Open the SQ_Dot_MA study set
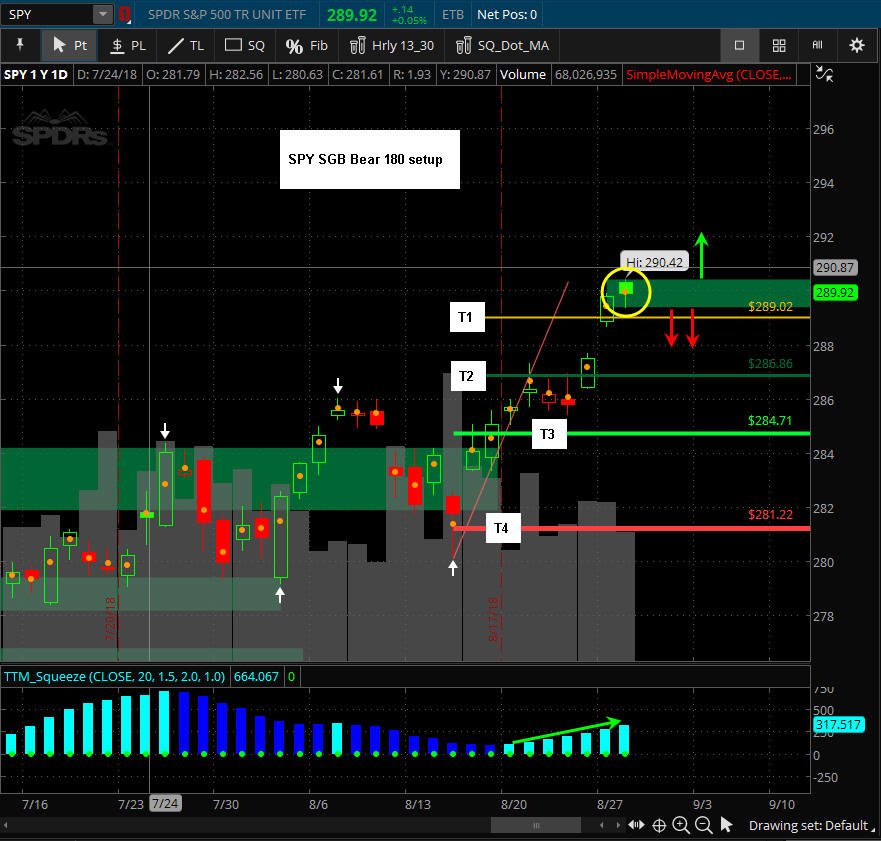 click(x=502, y=46)
